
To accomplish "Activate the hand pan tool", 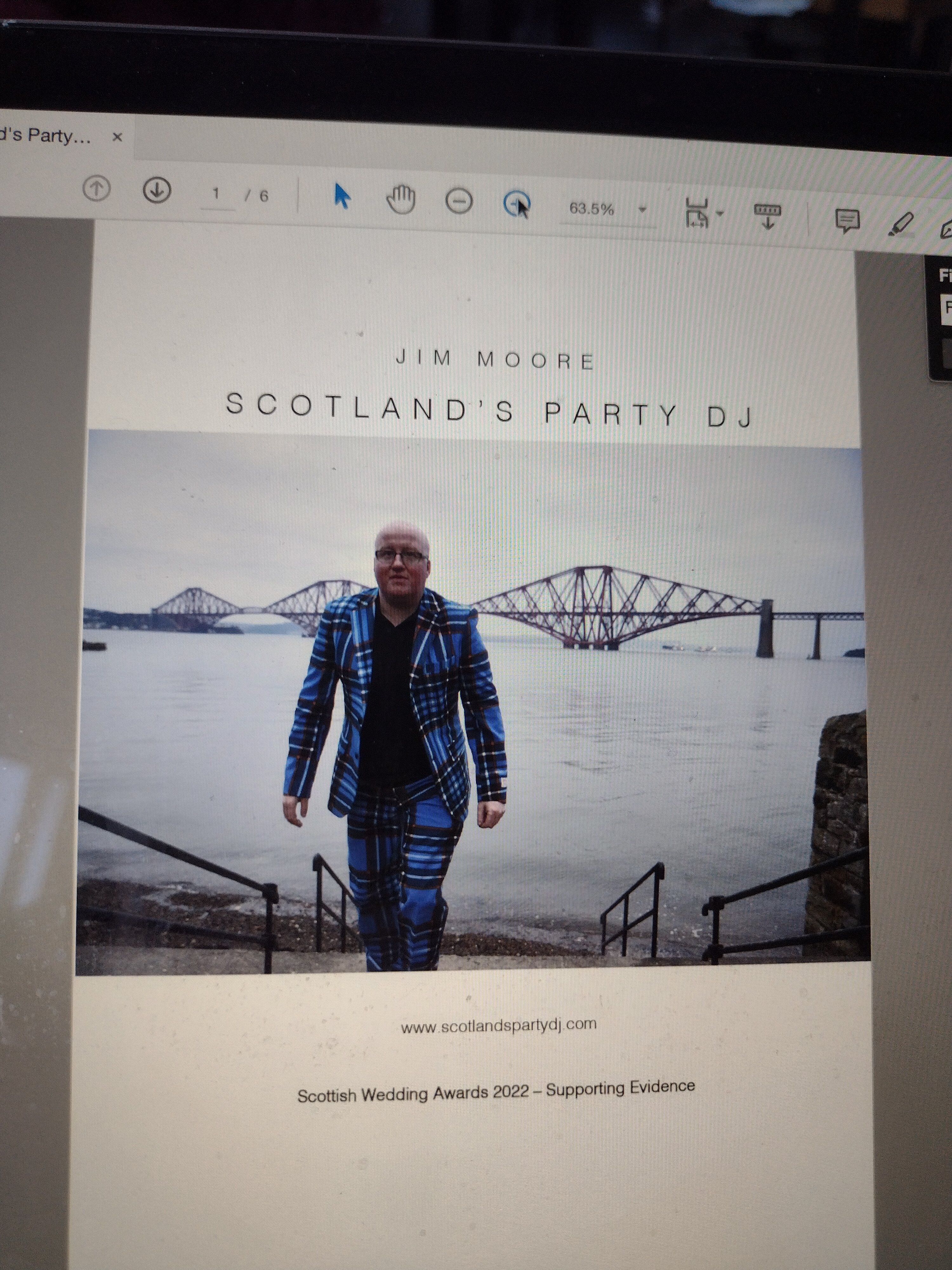I will 400,199.
